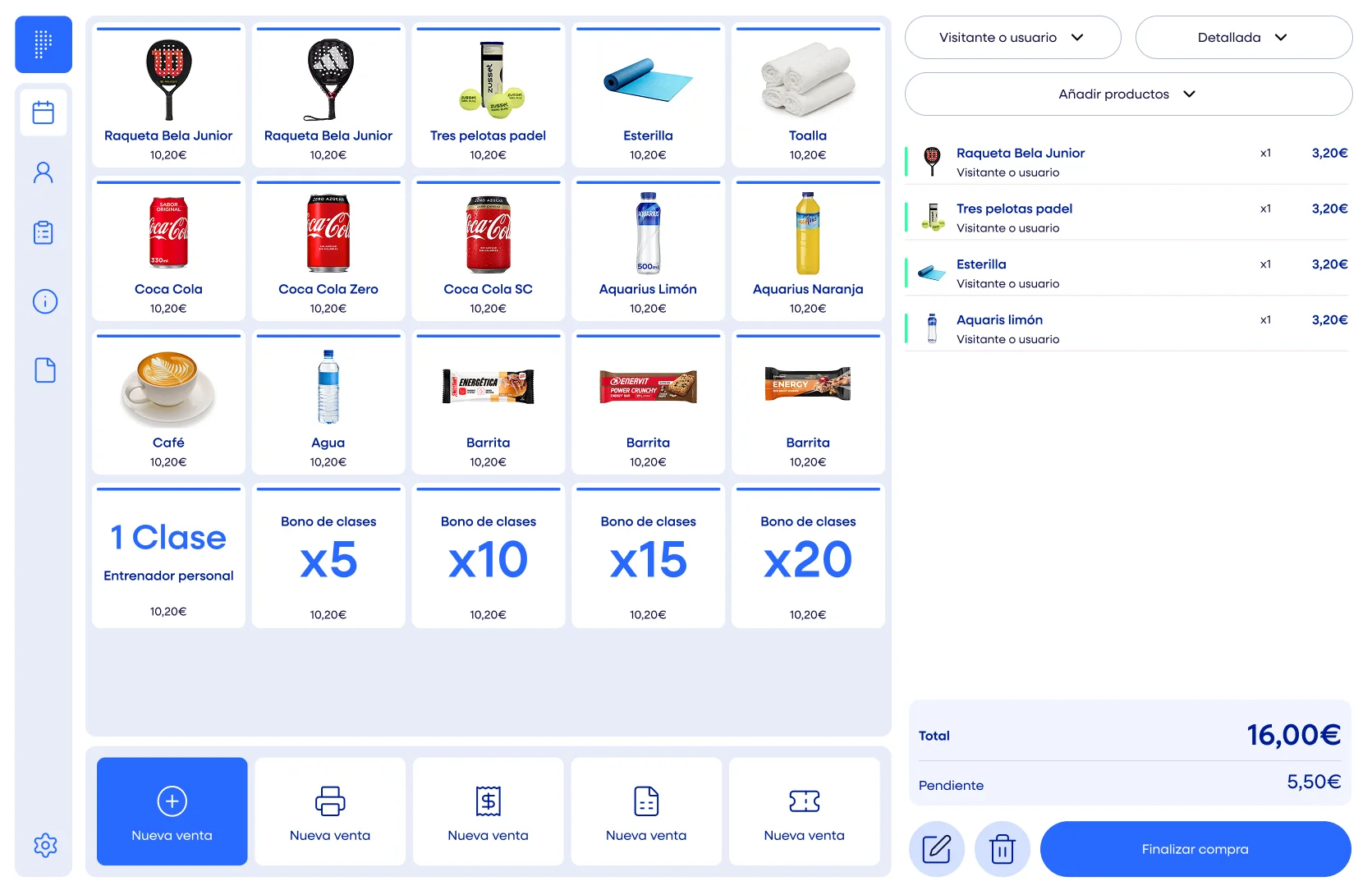Open the clipboard list section in the sidebar

point(43,232)
